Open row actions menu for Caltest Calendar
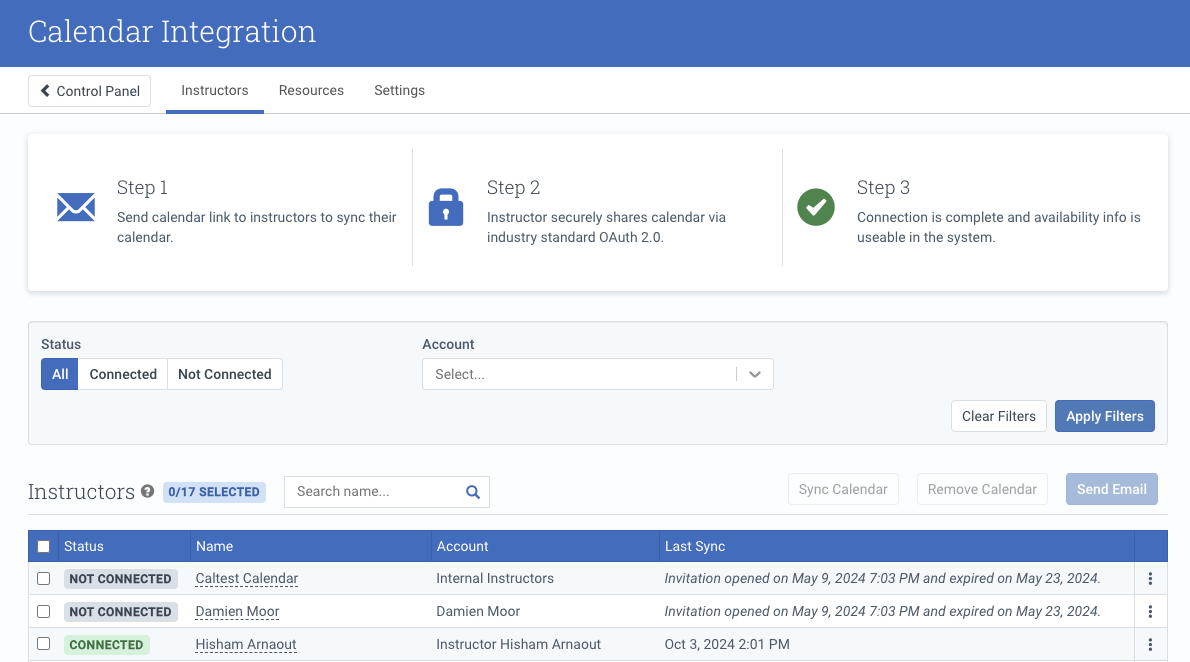This screenshot has width=1190, height=662. coord(1151,578)
